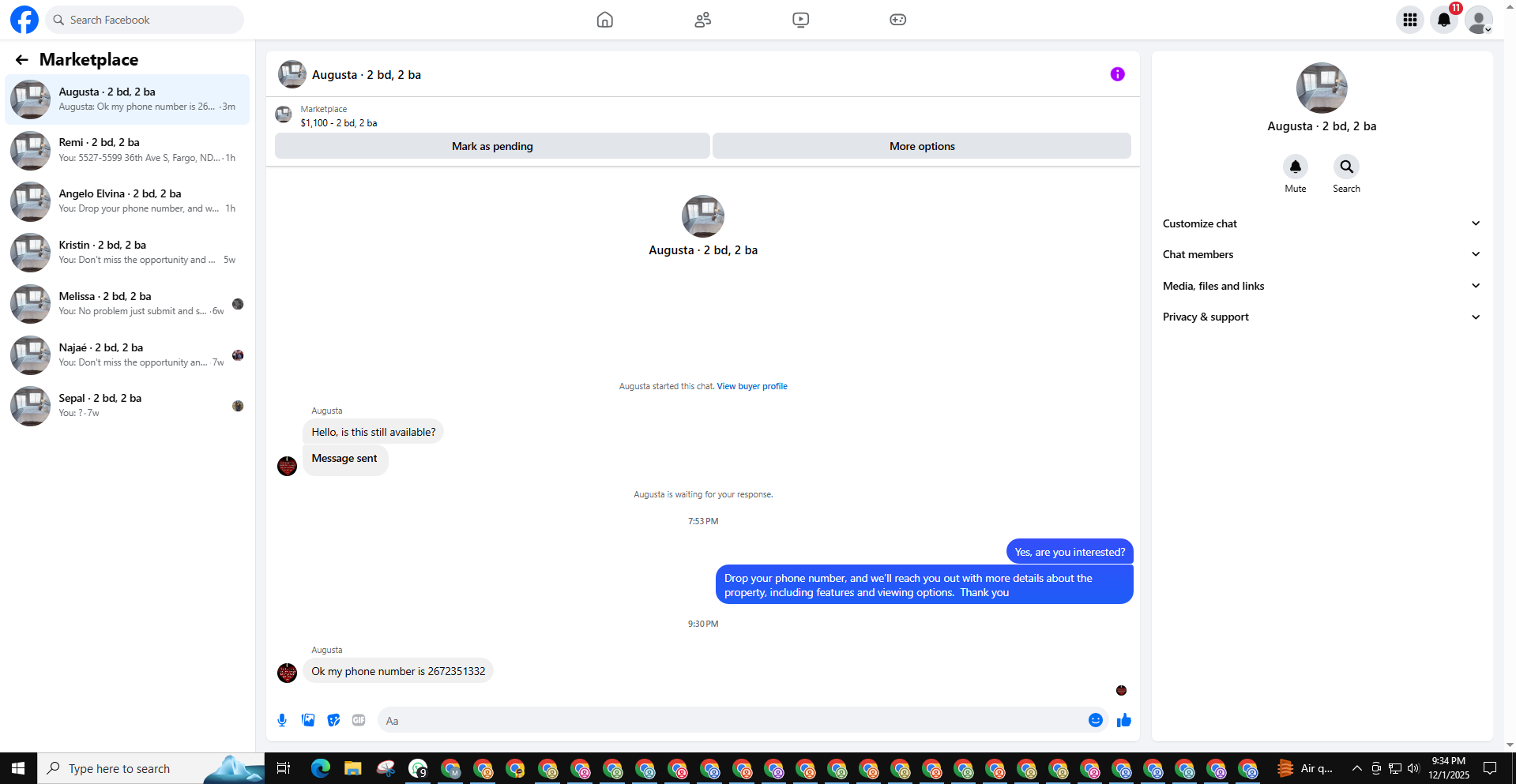Open the Najaé conversation in the list
The image size is (1516, 784).
click(127, 355)
